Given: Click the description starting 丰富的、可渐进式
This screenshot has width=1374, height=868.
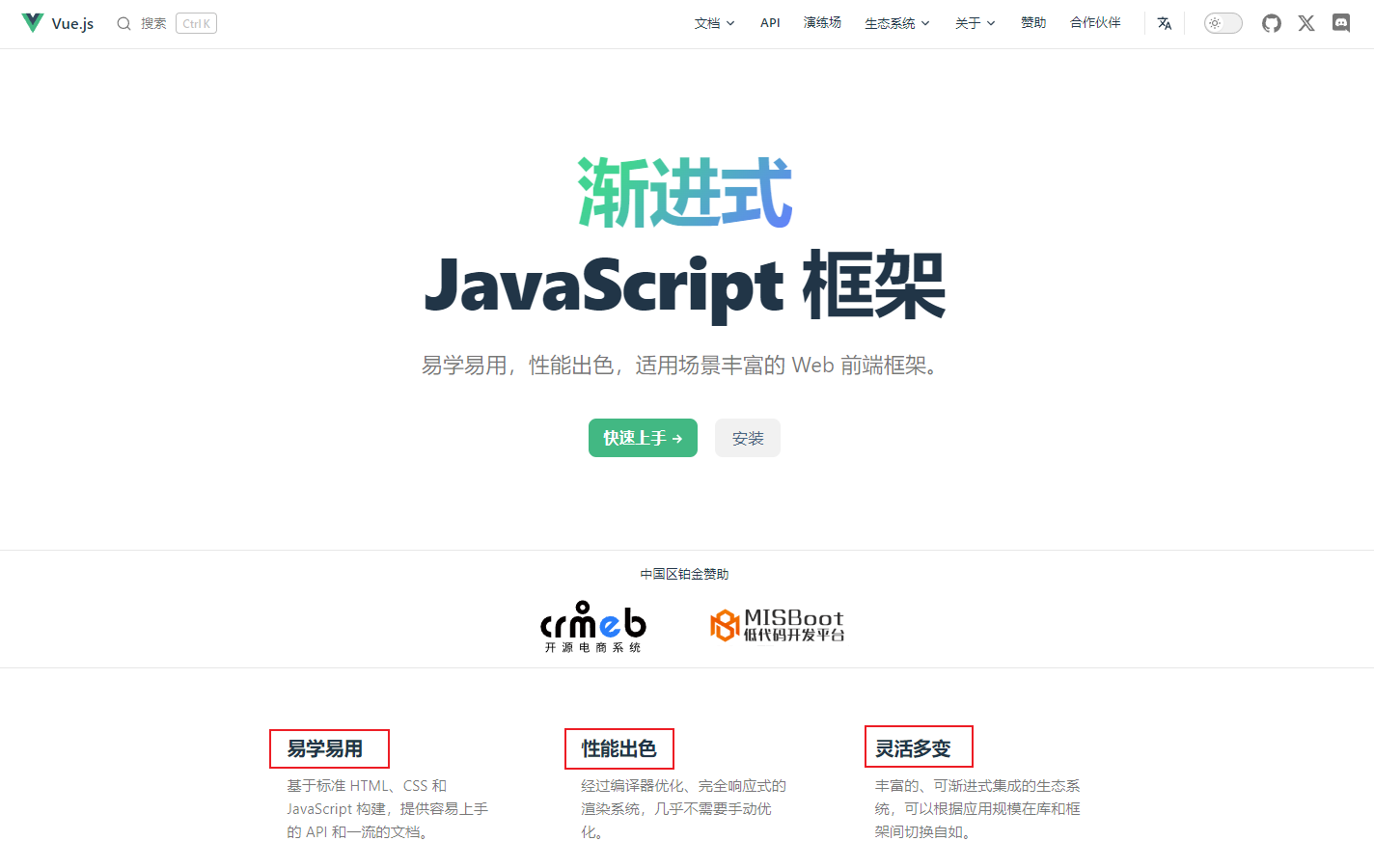Looking at the screenshot, I should coord(977,809).
